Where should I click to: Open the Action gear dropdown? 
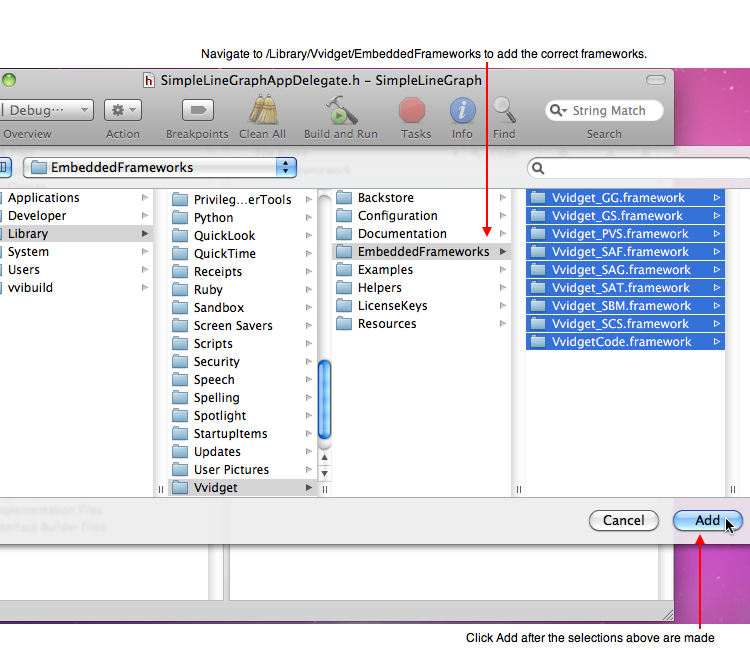click(123, 110)
